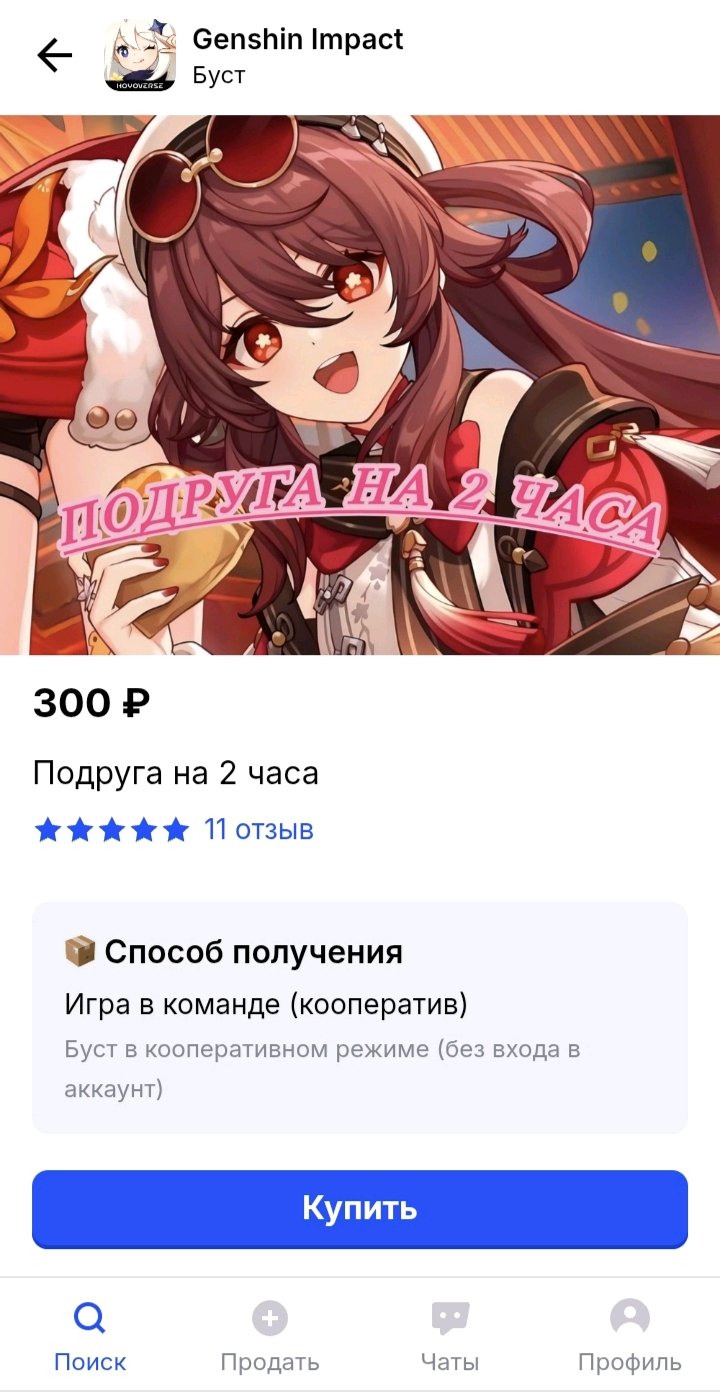Tap the Буст в кооперативном режиме description

[x=322, y=1069]
